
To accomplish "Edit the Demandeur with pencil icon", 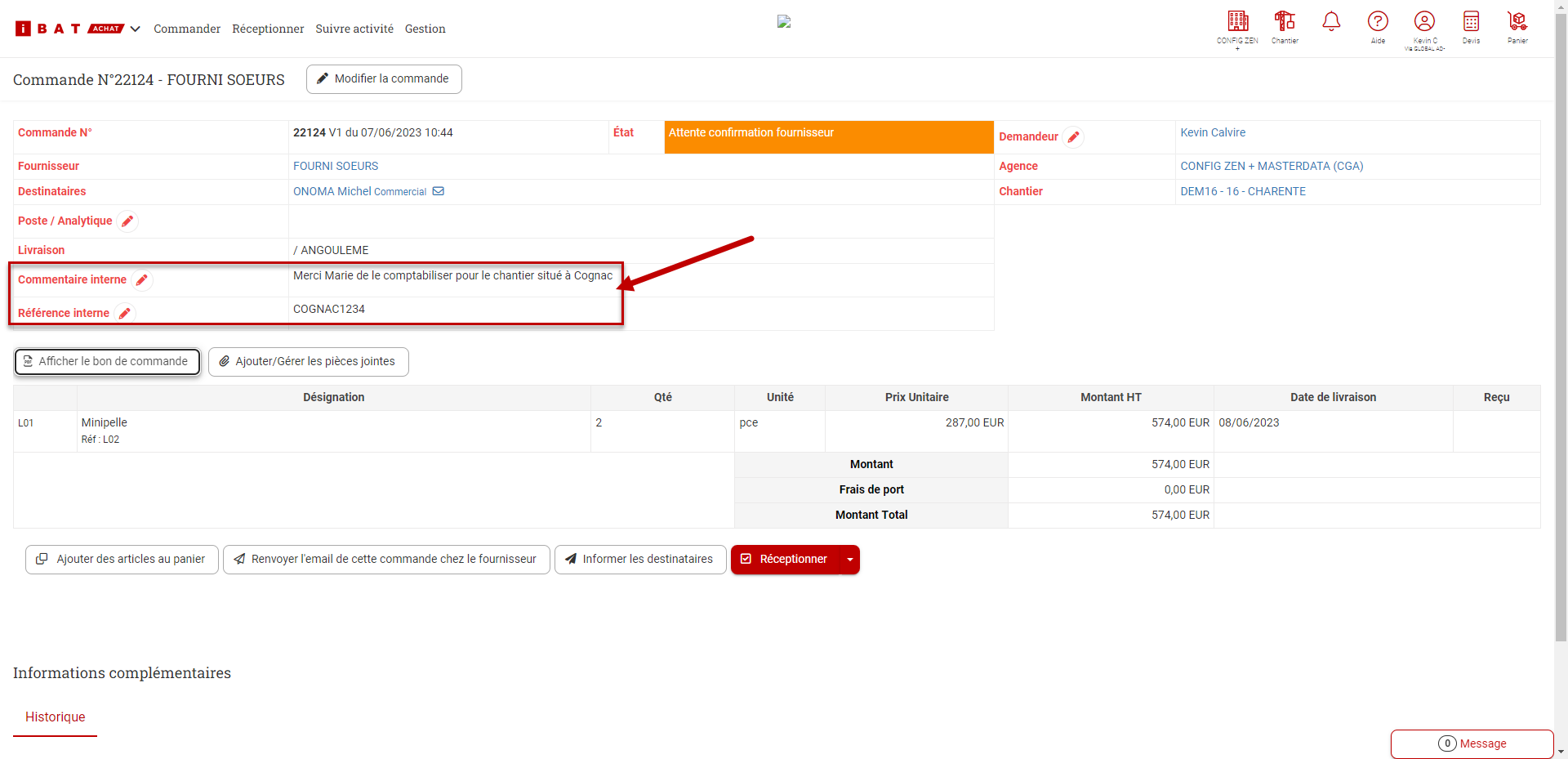I will [x=1073, y=137].
